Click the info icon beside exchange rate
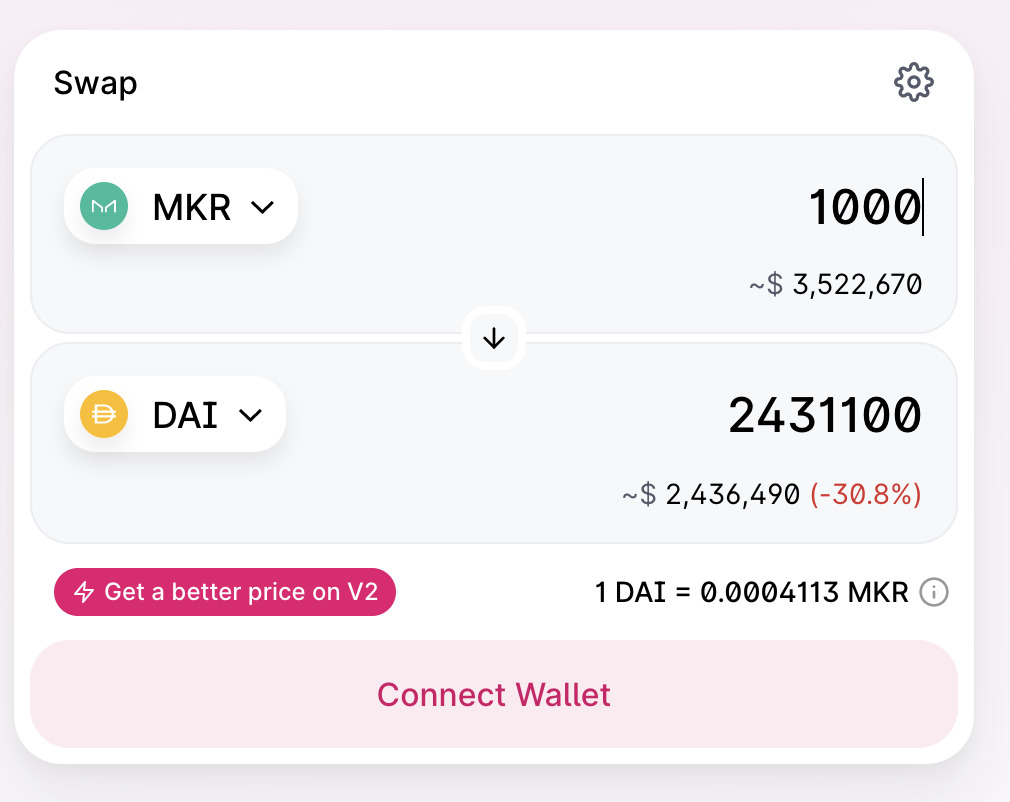Screen dimensions: 1010x802 [x=934, y=593]
